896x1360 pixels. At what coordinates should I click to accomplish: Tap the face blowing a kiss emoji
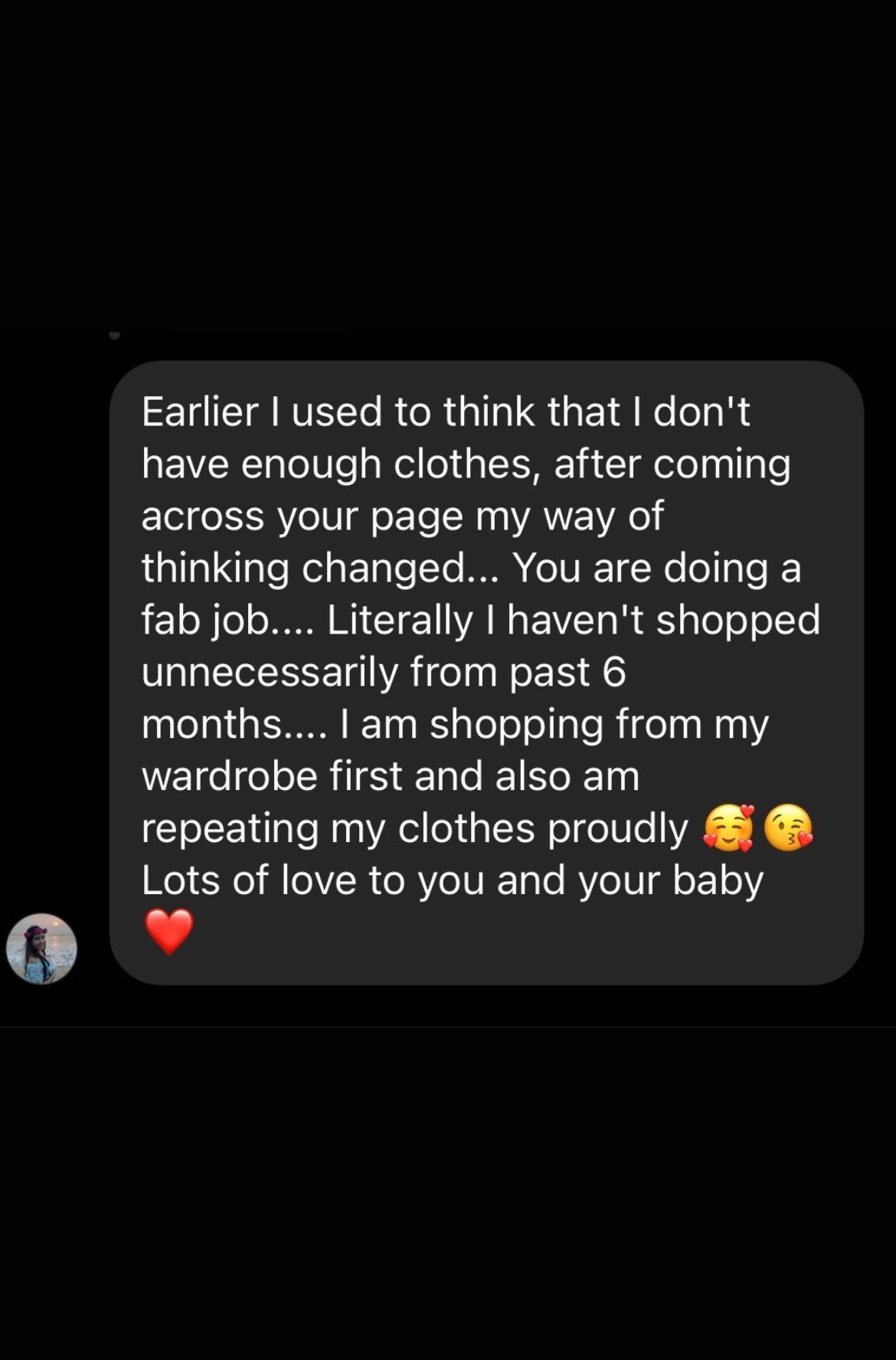pos(789,828)
